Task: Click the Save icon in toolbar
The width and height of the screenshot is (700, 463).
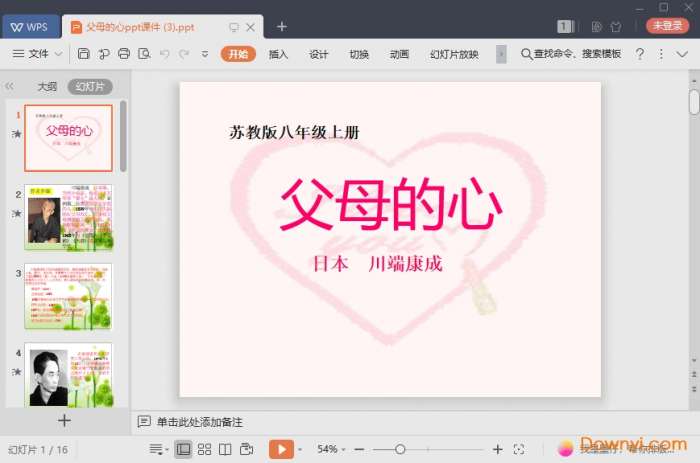Action: (x=84, y=54)
